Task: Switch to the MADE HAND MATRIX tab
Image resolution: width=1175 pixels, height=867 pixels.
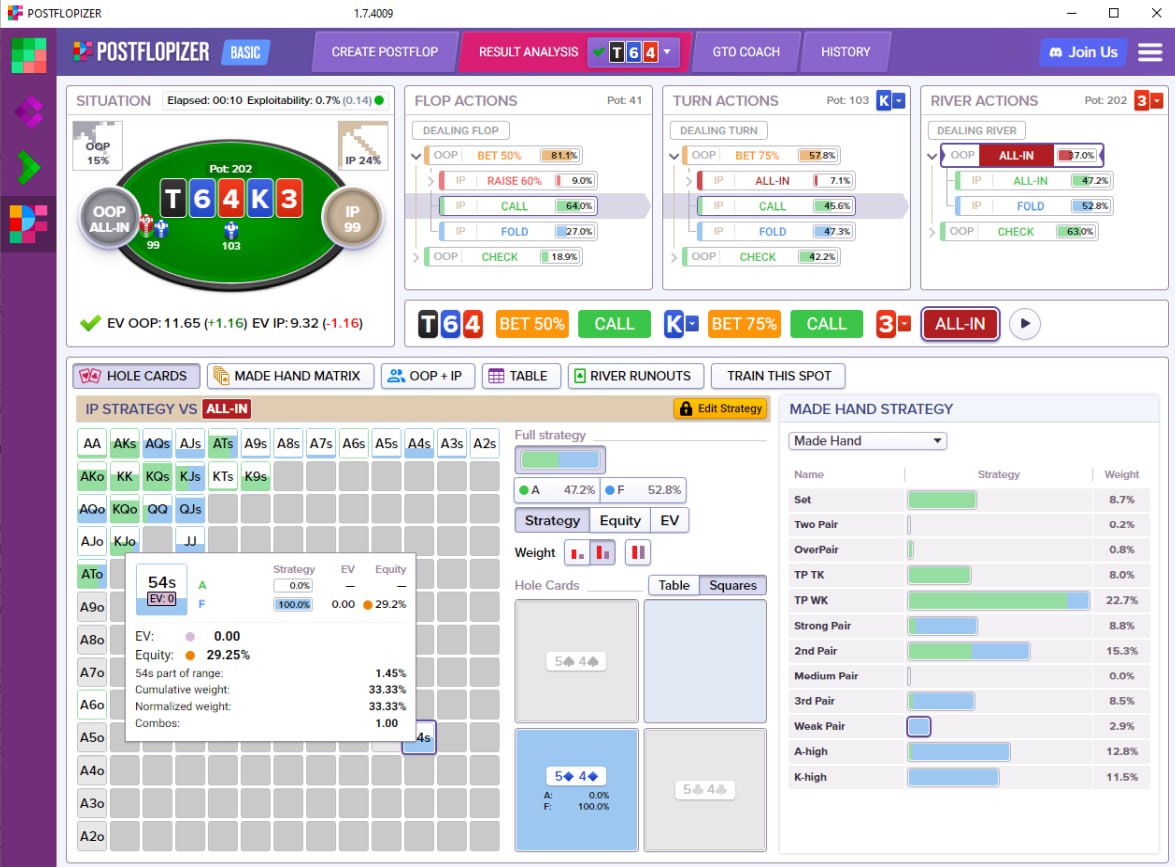Action: tap(291, 376)
